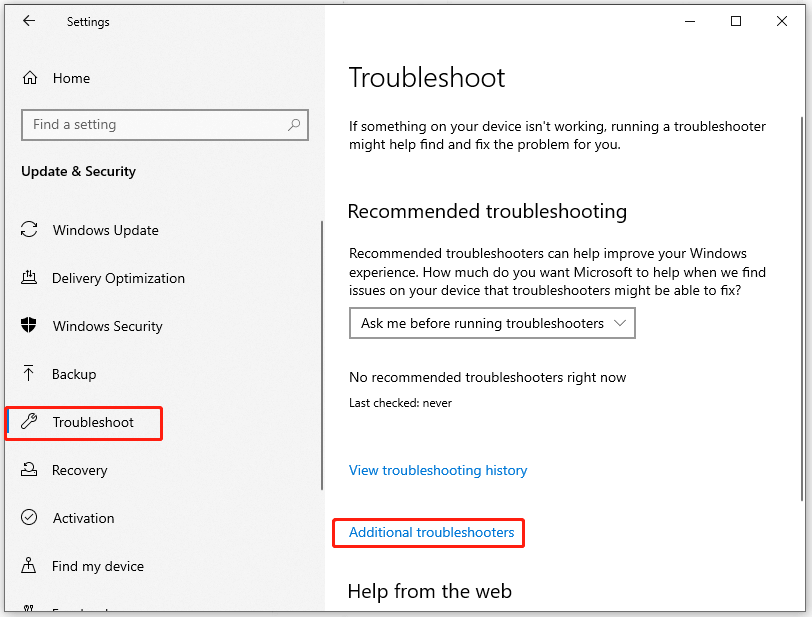Click the Windows Update sync icon
Viewport: 812px width, 617px height.
tap(30, 230)
